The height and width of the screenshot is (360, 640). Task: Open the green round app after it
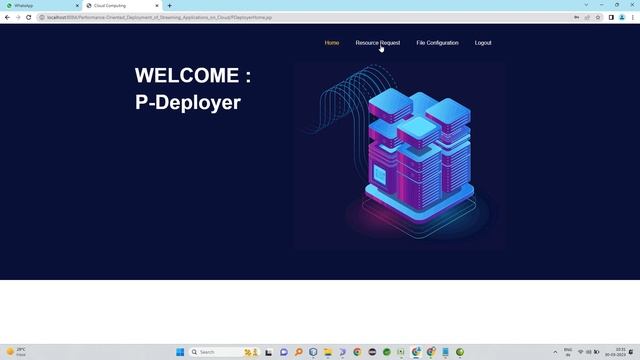pos(387,352)
